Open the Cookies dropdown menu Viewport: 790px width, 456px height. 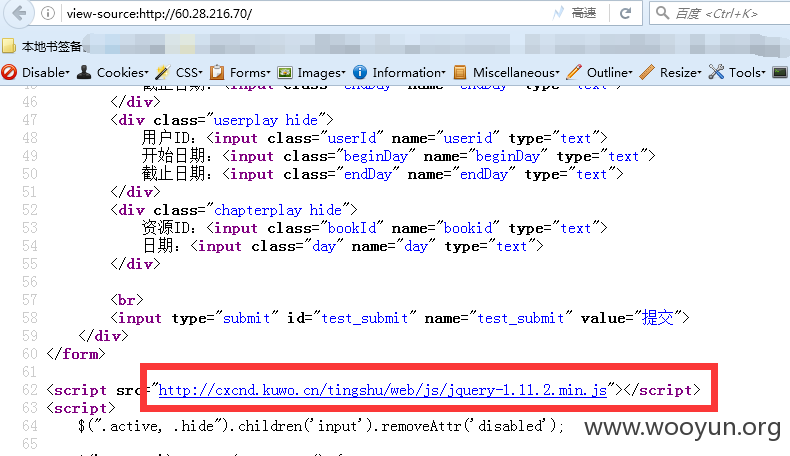click(x=113, y=73)
